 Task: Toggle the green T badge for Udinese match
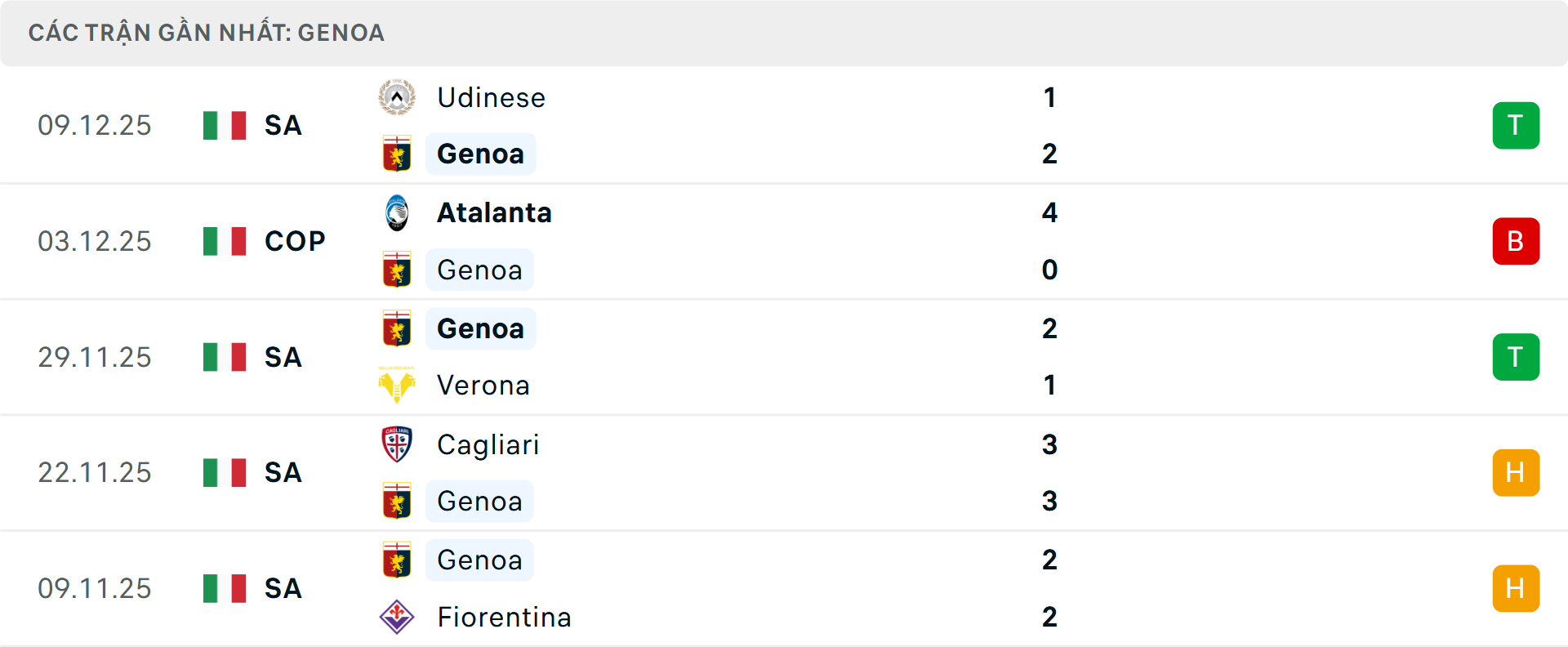click(1517, 125)
